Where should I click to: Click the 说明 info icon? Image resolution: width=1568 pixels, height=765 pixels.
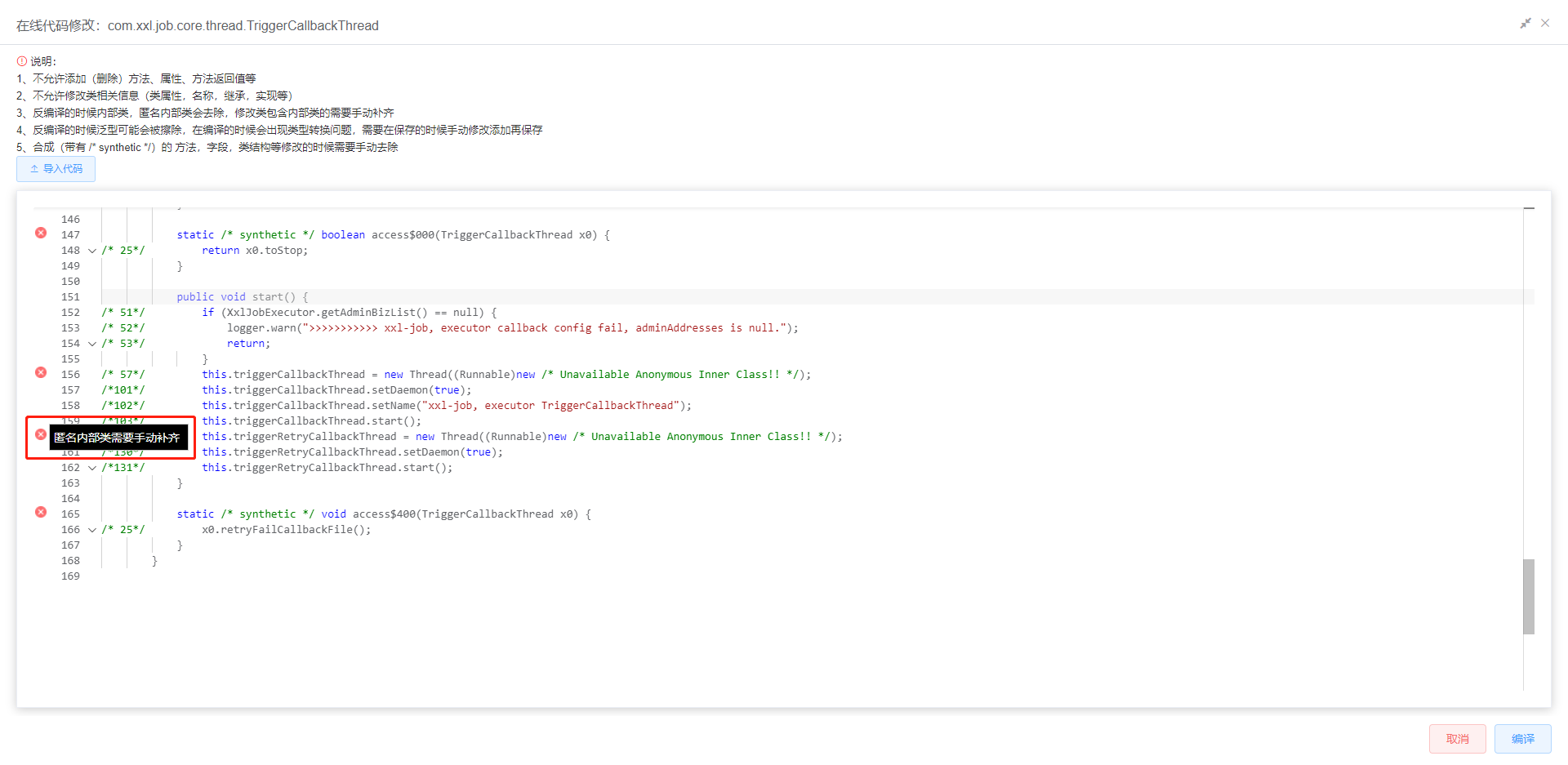click(22, 61)
